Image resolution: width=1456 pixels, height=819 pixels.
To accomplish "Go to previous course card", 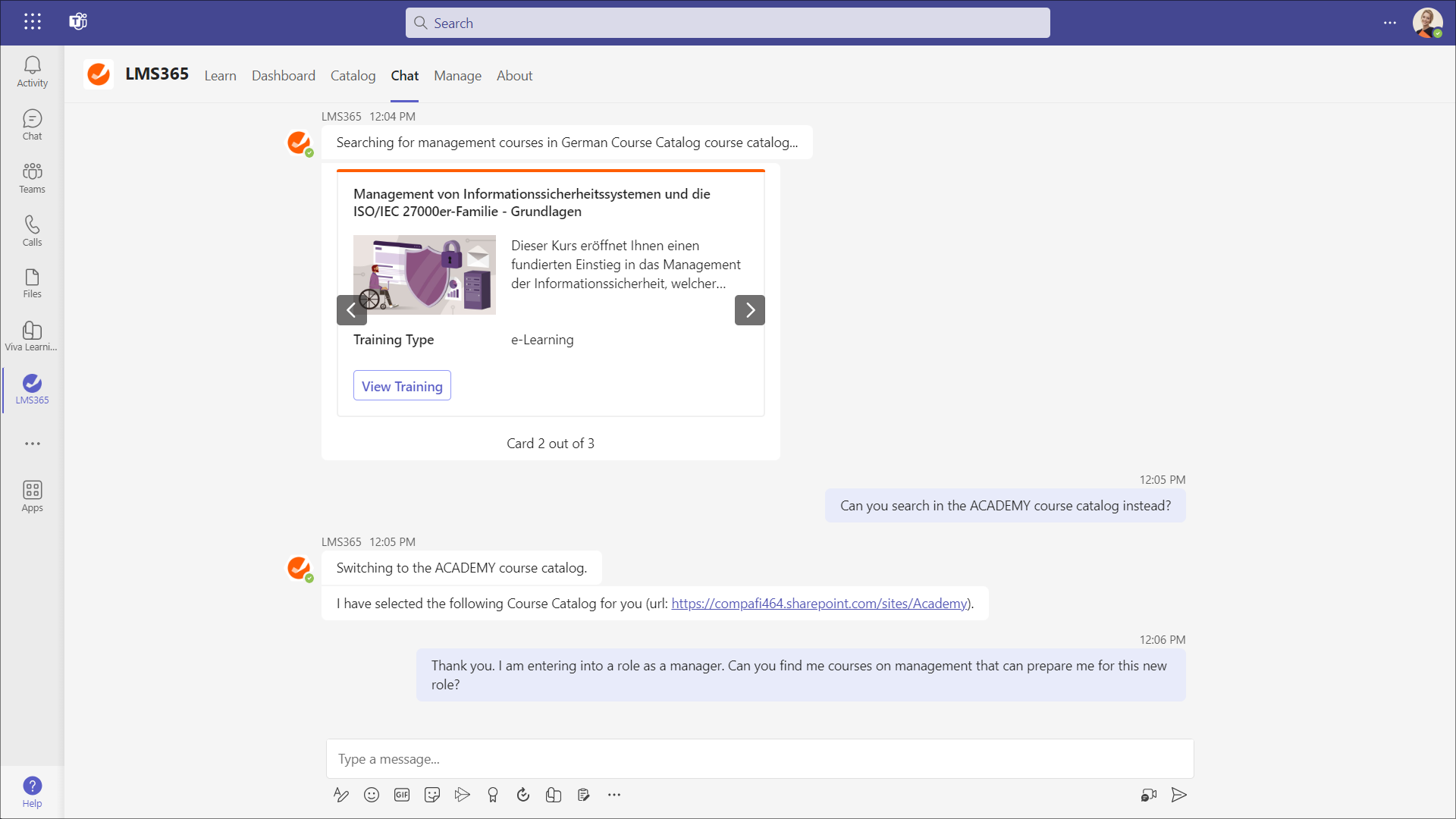I will [x=351, y=310].
